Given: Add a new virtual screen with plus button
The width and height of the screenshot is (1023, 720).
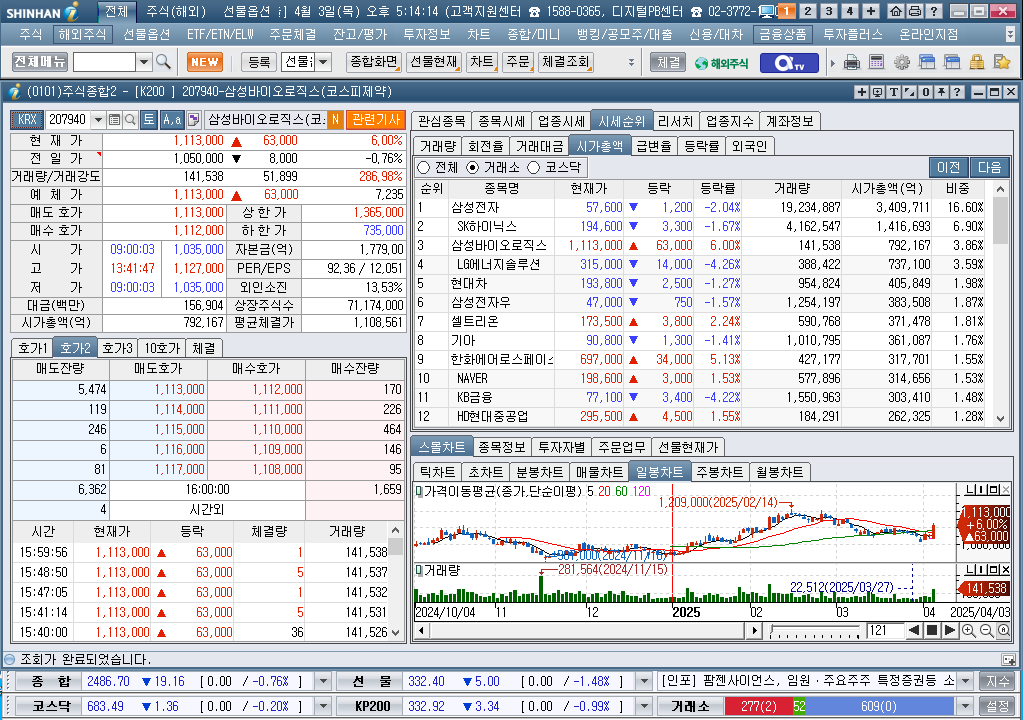Looking at the screenshot, I should [871, 11].
